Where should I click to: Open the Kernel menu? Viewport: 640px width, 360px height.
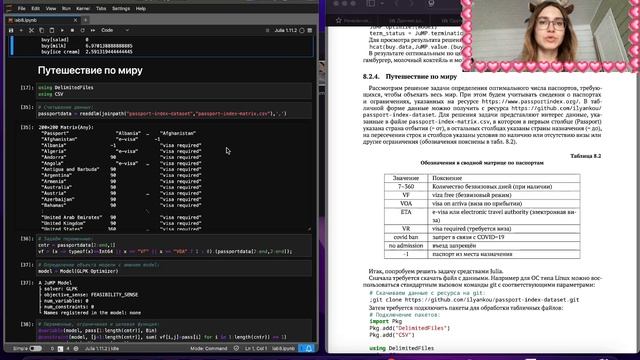pyautogui.click(x=83, y=9)
